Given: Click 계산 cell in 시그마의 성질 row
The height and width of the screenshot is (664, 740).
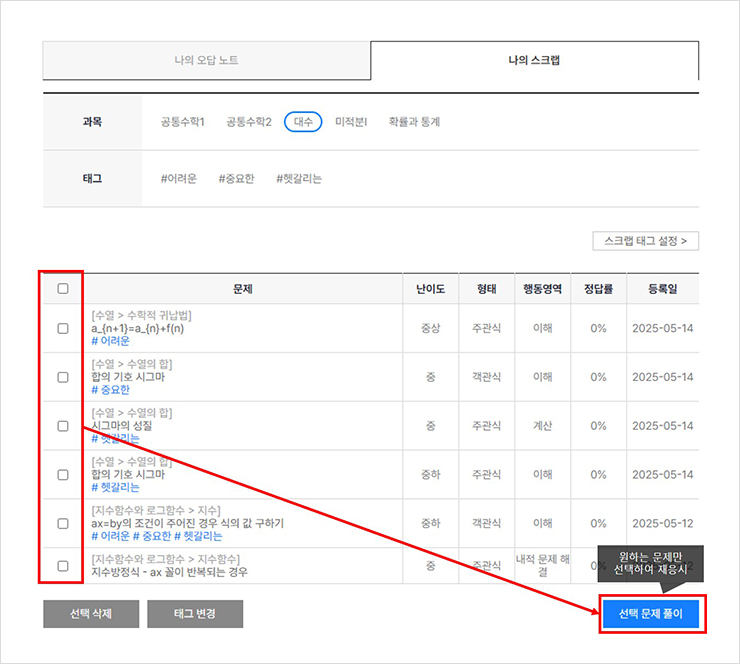Looking at the screenshot, I should pos(543,426).
